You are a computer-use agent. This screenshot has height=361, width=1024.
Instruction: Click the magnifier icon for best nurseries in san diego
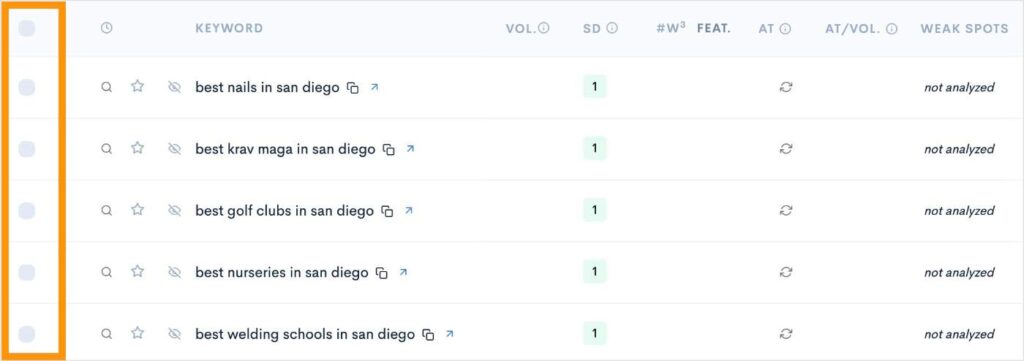(106, 272)
